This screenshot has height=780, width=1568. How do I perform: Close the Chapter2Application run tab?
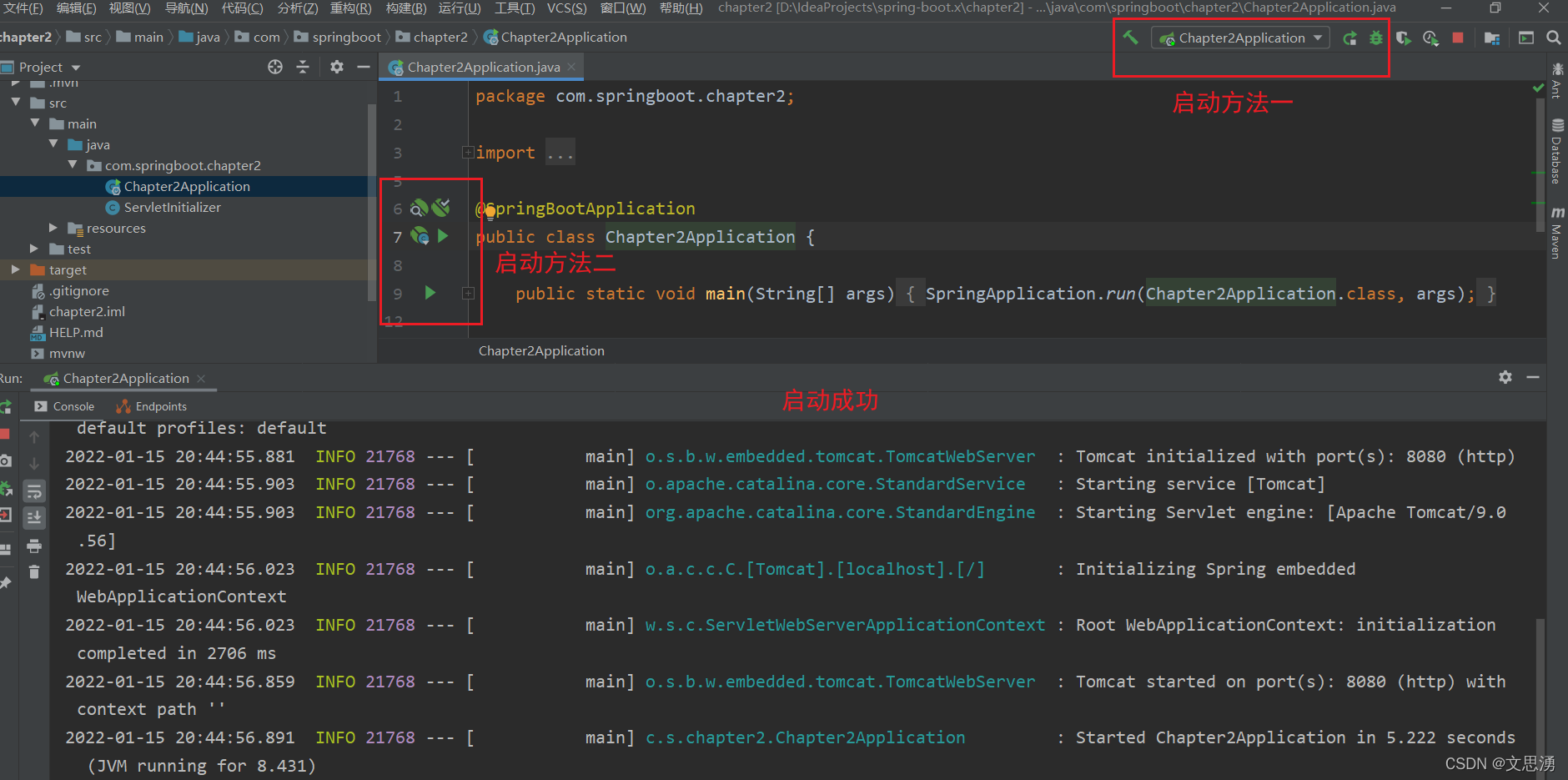point(201,379)
